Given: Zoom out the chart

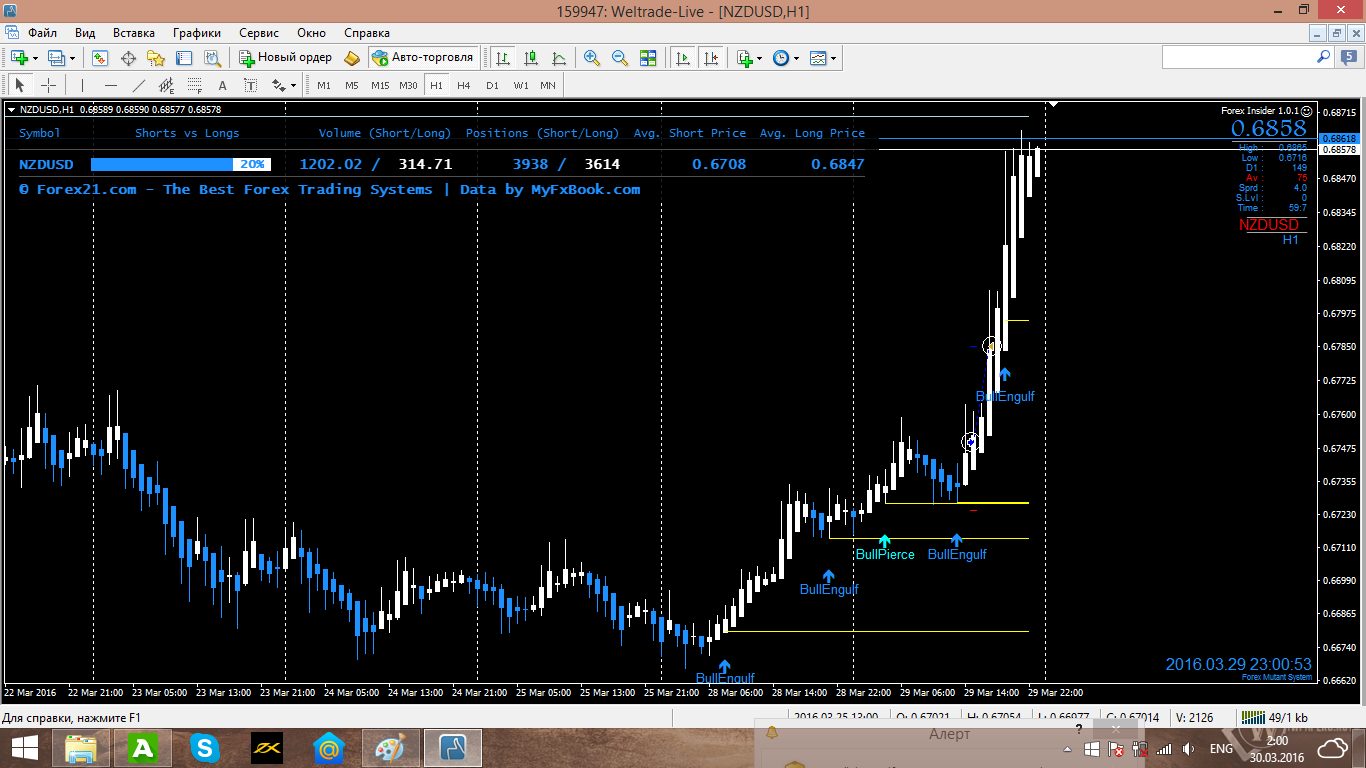Looking at the screenshot, I should [620, 58].
